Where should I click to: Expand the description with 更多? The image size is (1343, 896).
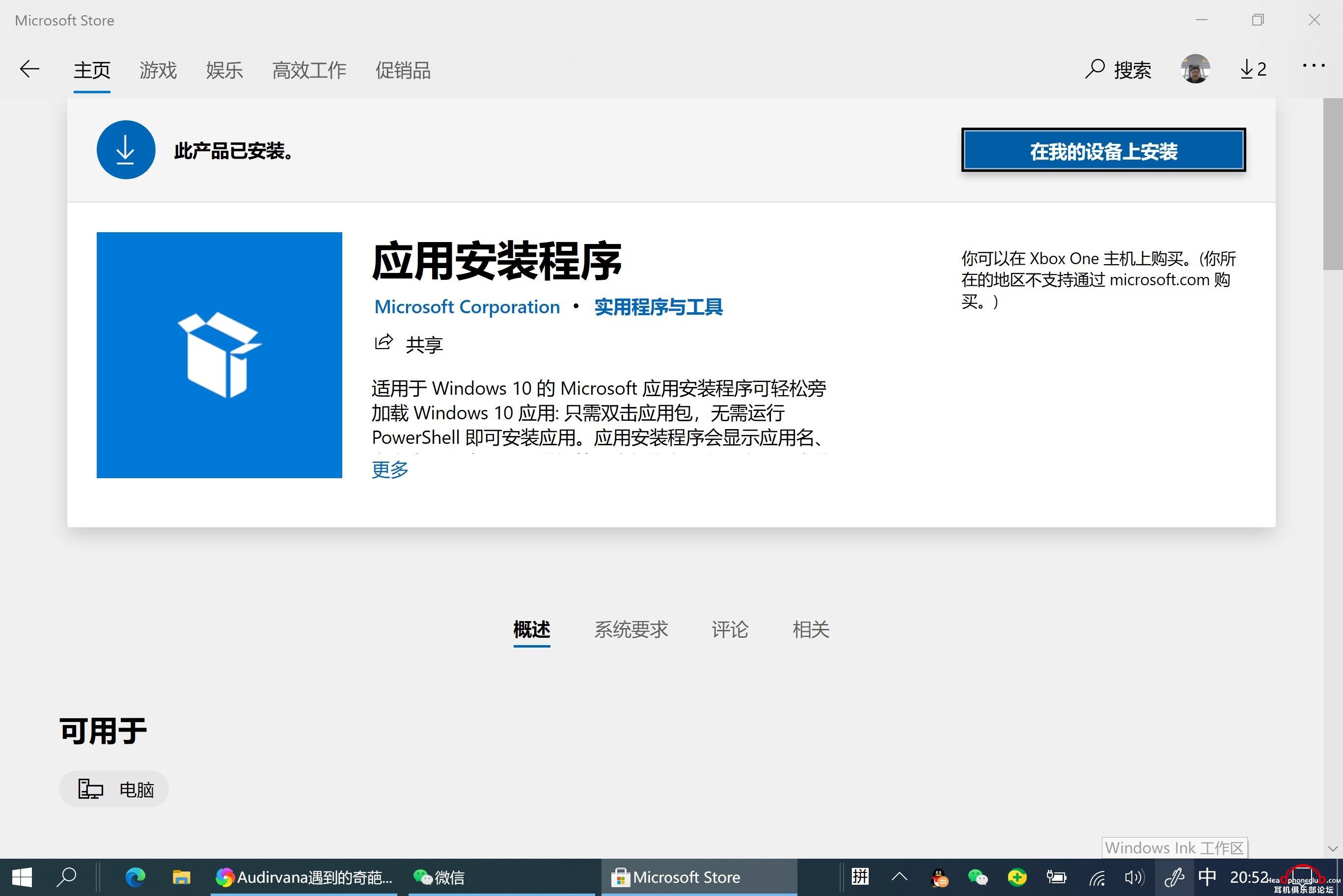coord(390,469)
